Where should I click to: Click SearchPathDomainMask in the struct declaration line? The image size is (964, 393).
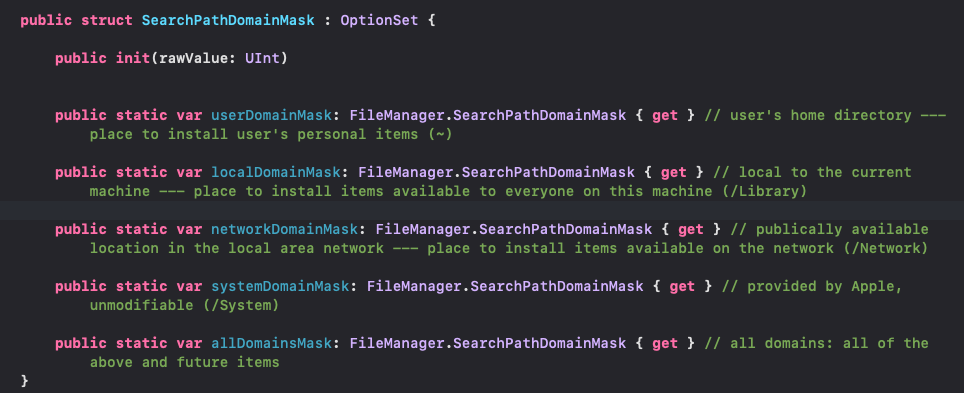pyautogui.click(x=228, y=20)
